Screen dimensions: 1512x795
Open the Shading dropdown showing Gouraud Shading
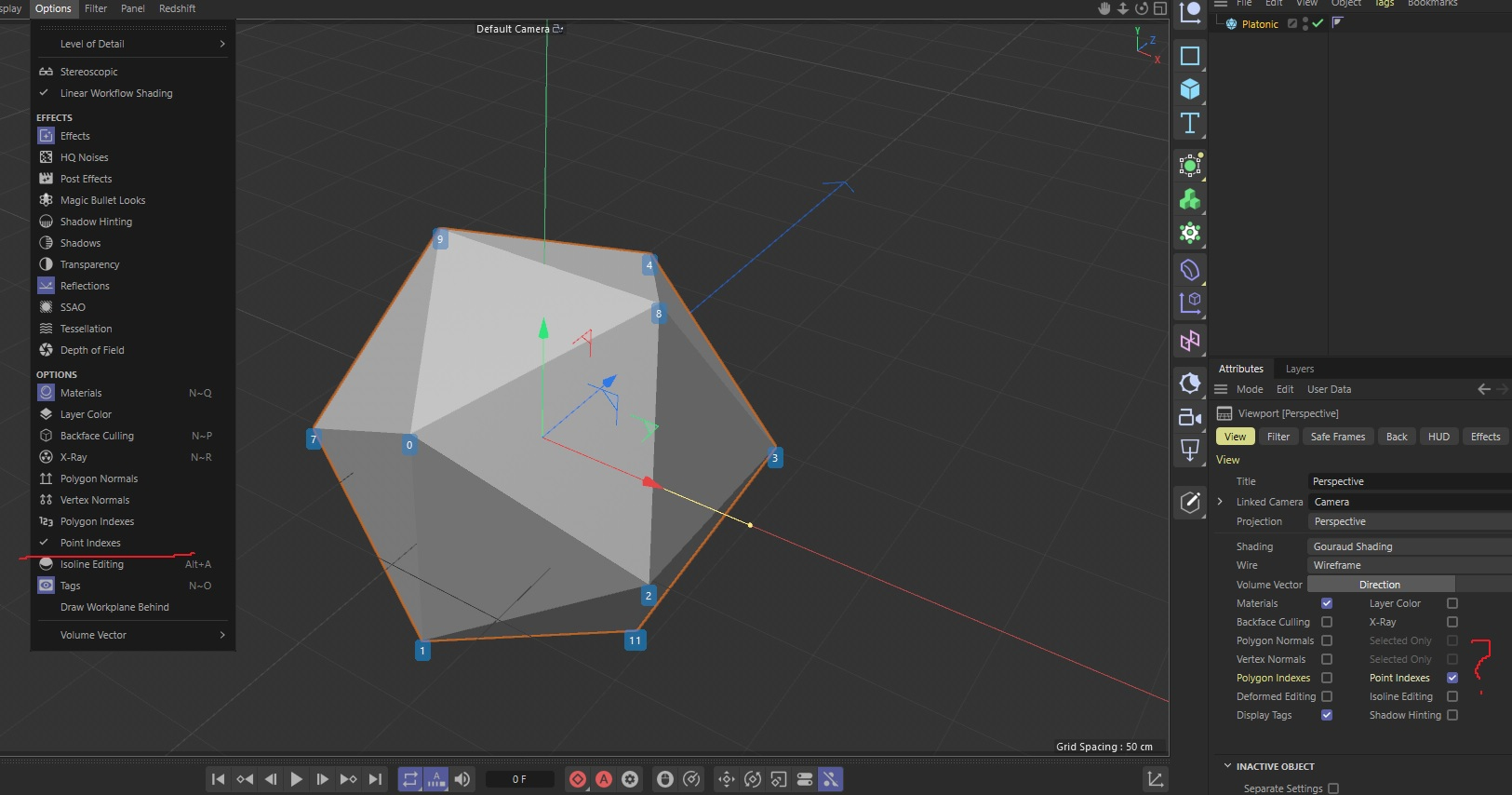click(1409, 546)
